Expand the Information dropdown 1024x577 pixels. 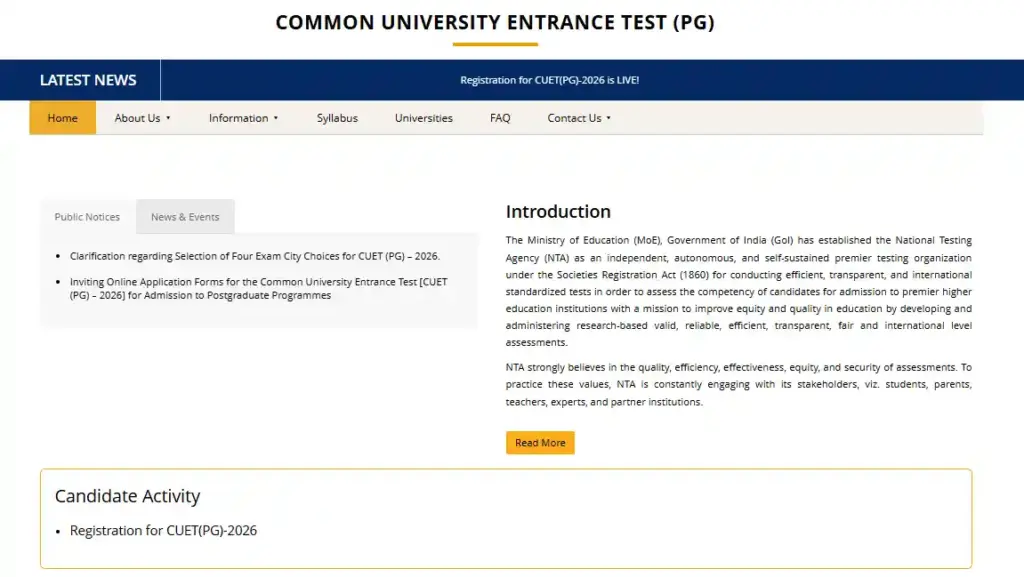(242, 117)
